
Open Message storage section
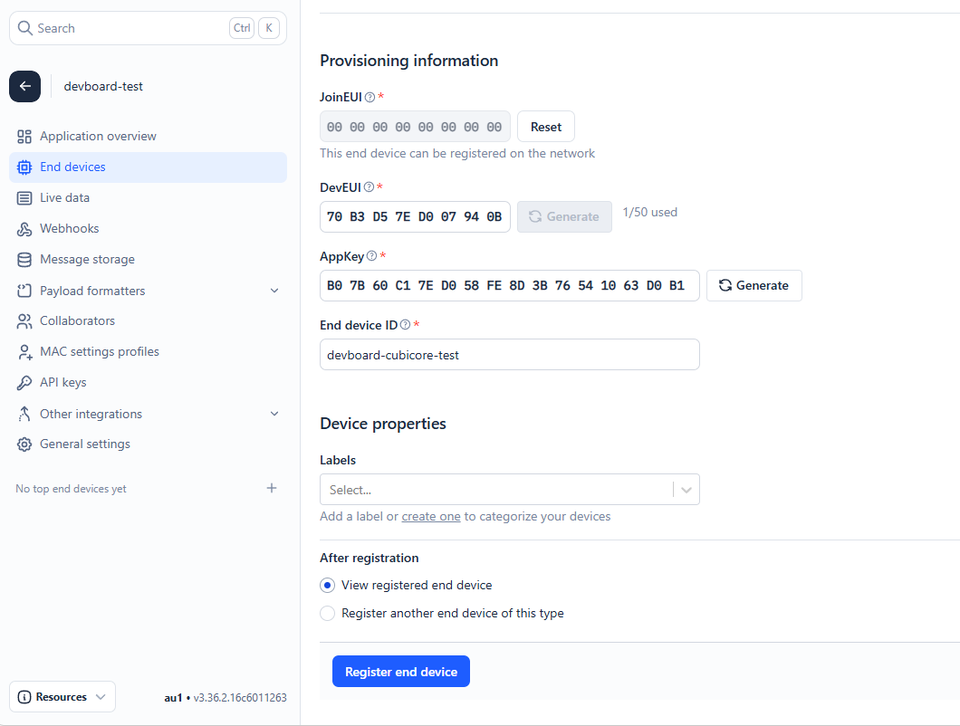click(148, 260)
